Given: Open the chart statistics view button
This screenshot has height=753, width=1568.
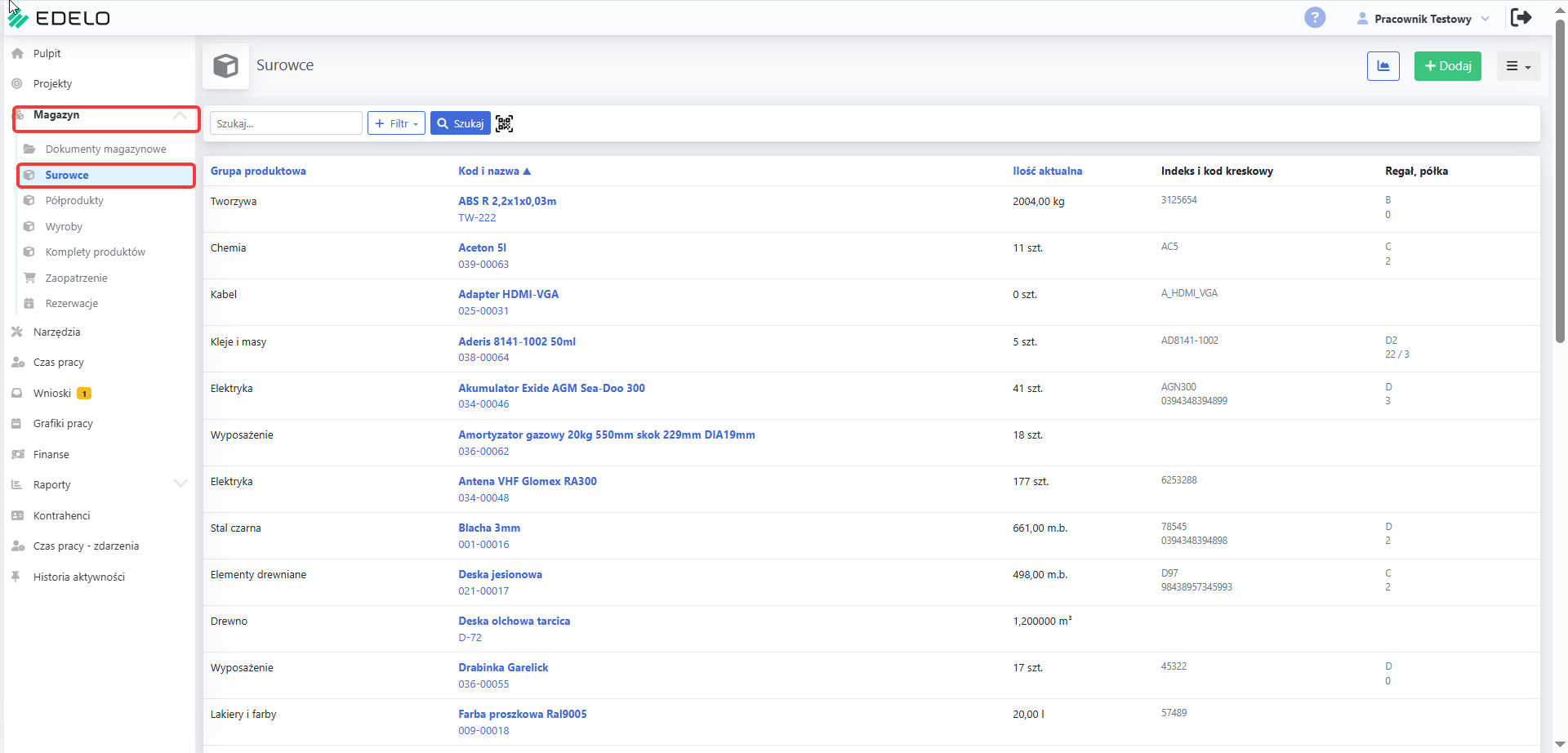Looking at the screenshot, I should (1383, 66).
